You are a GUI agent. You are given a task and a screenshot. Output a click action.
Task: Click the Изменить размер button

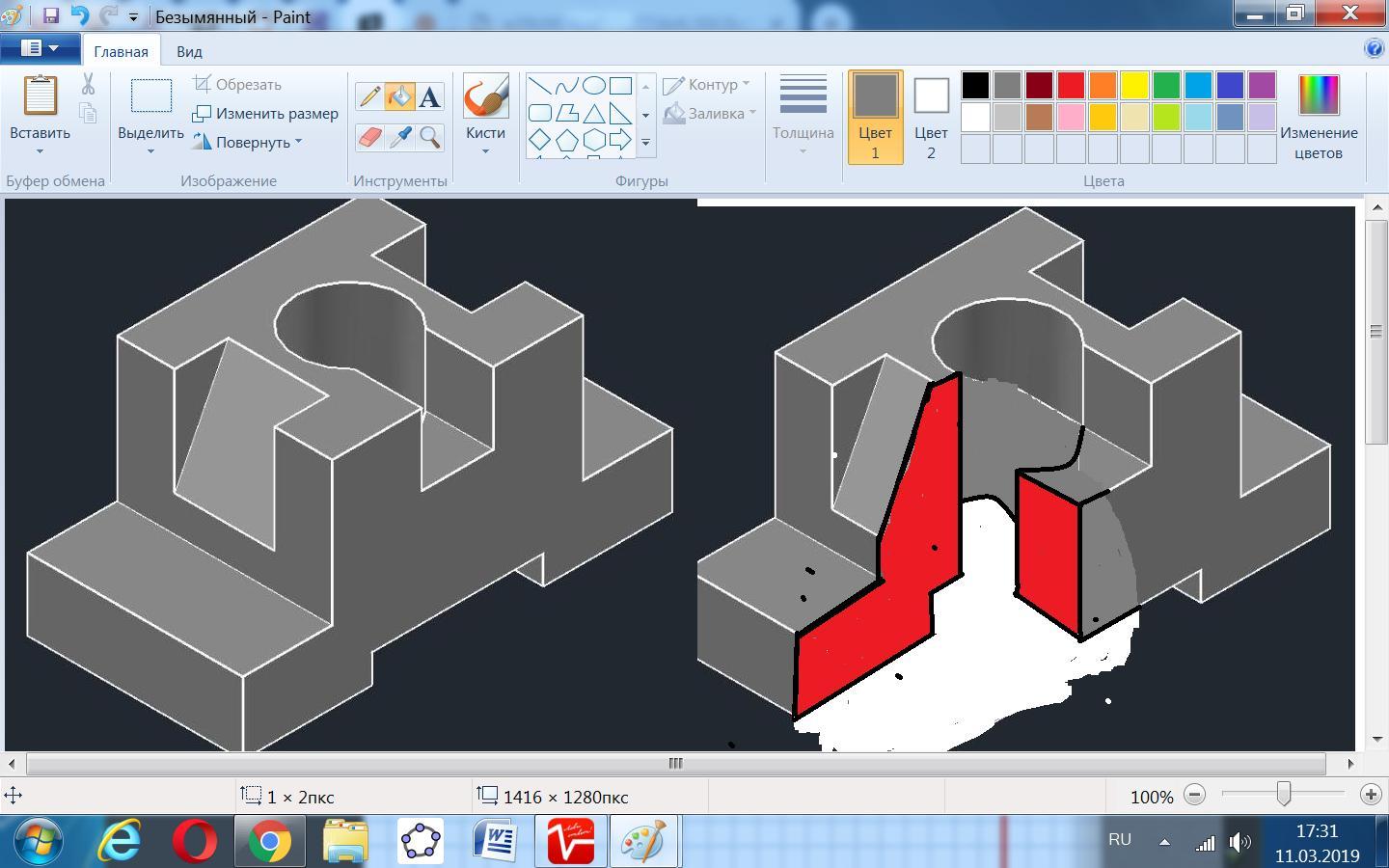(x=266, y=113)
